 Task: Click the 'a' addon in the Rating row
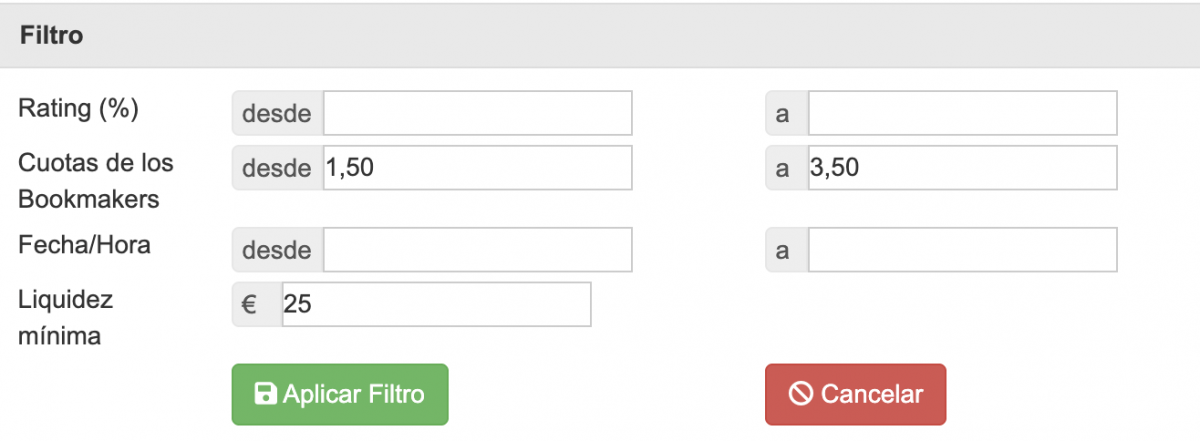click(x=783, y=113)
